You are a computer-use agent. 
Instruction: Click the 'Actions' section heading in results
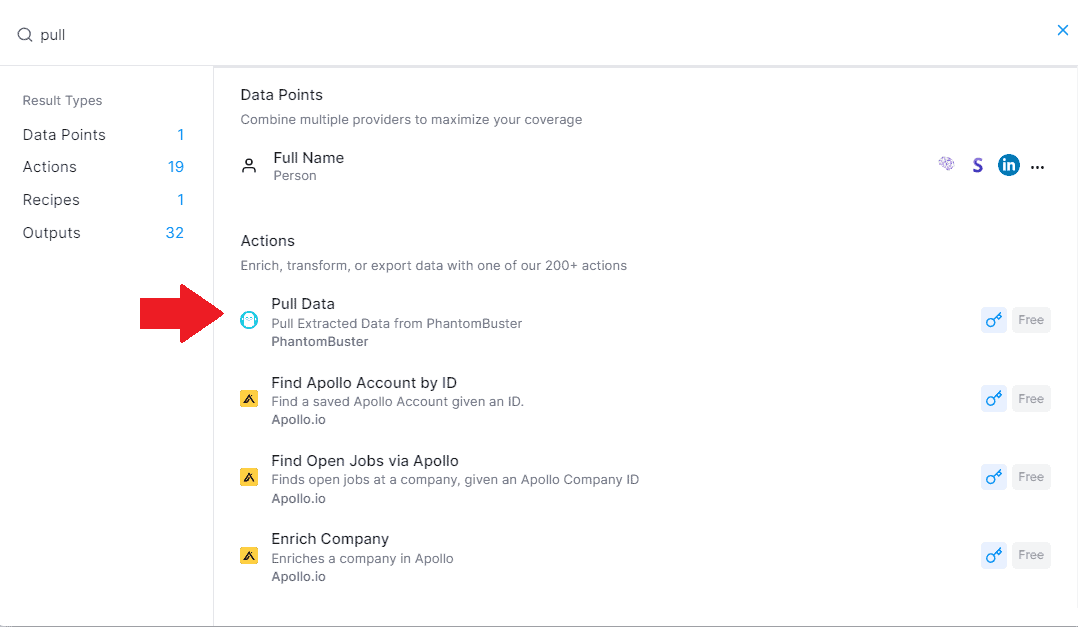267,241
